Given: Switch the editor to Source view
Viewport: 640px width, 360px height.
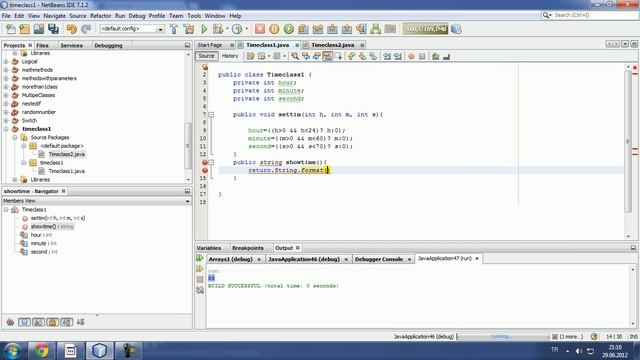Looking at the screenshot, I should [x=207, y=56].
